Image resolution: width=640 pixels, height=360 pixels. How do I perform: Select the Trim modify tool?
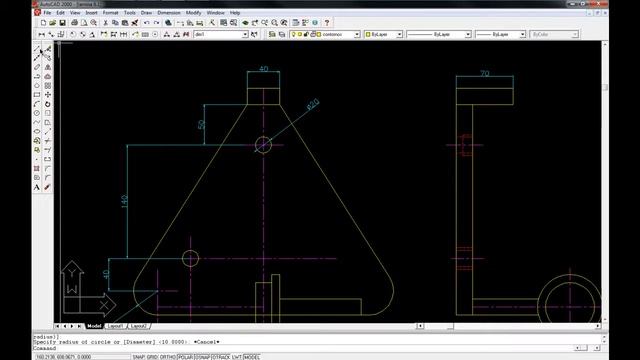tap(48, 141)
